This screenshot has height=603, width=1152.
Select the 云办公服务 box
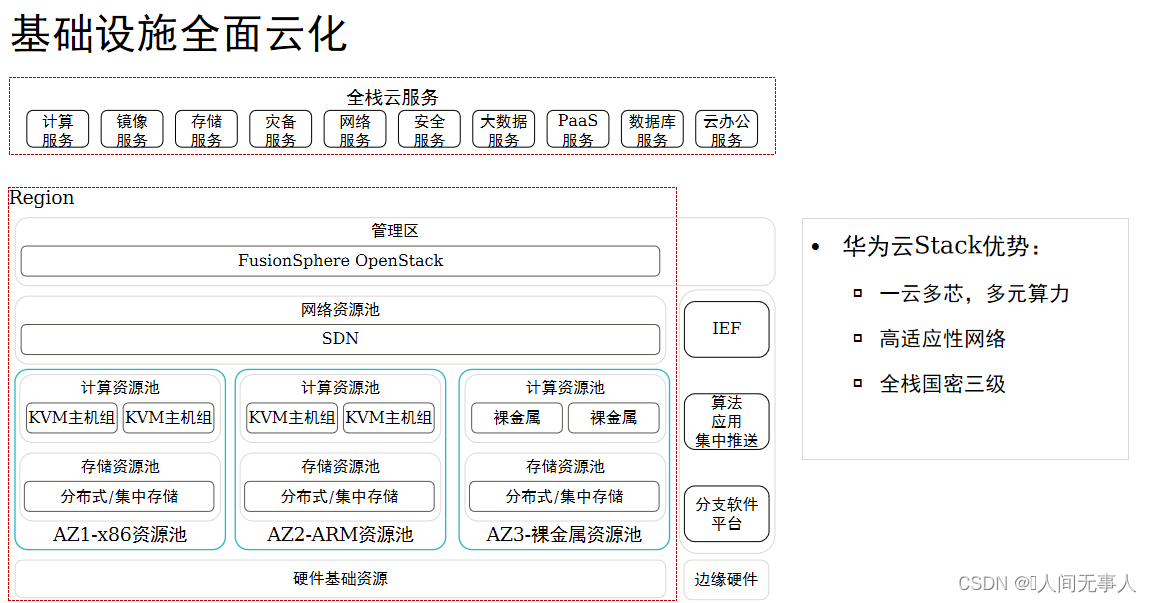point(726,129)
